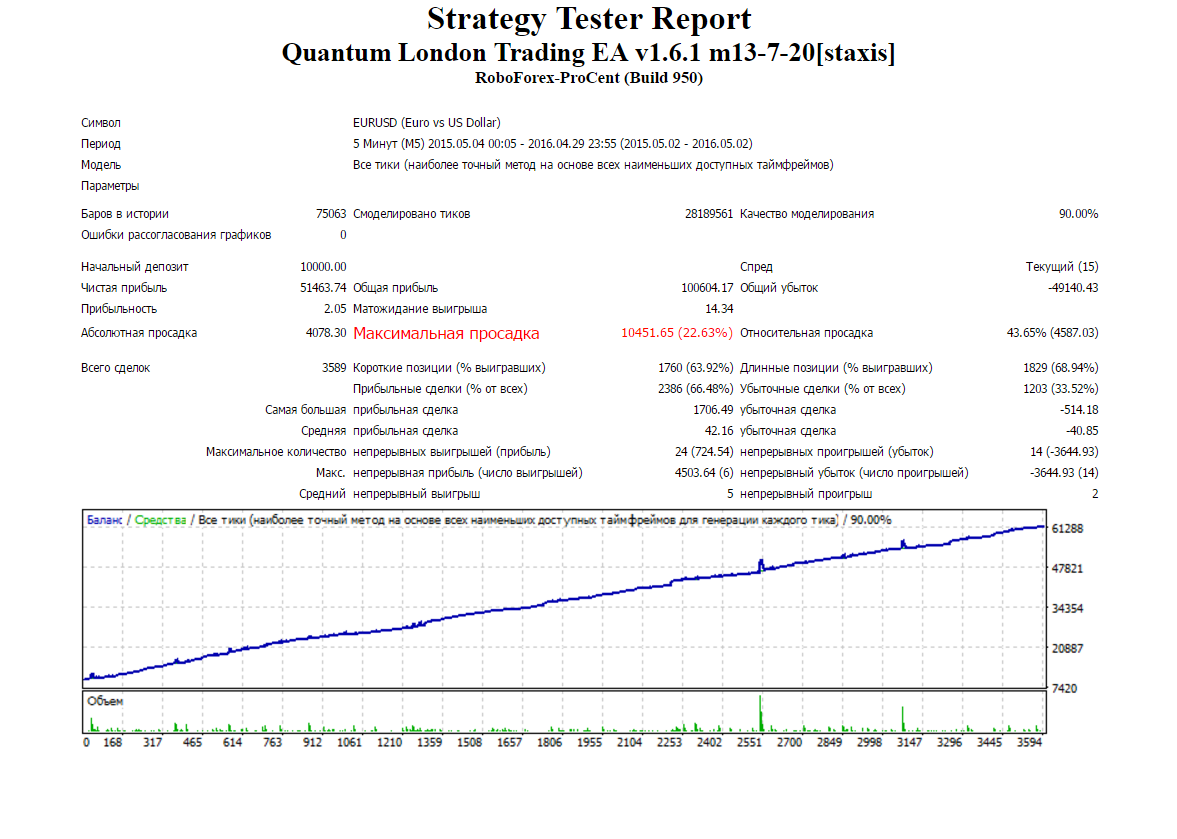
Task: Select red value 10451.65 (22.63%)
Action: pyautogui.click(x=676, y=333)
